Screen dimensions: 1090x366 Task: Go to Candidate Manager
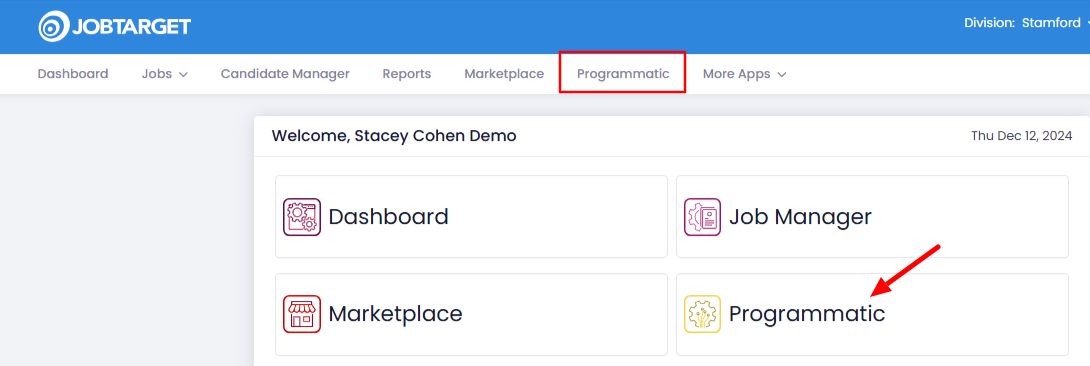tap(285, 74)
